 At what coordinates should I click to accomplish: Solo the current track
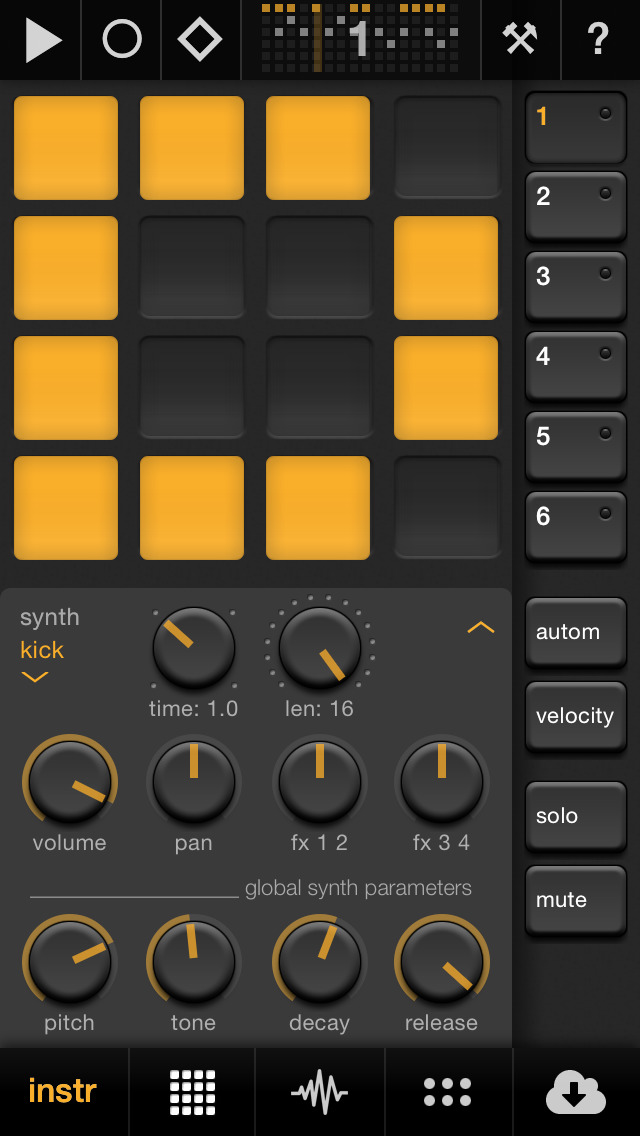pos(575,816)
